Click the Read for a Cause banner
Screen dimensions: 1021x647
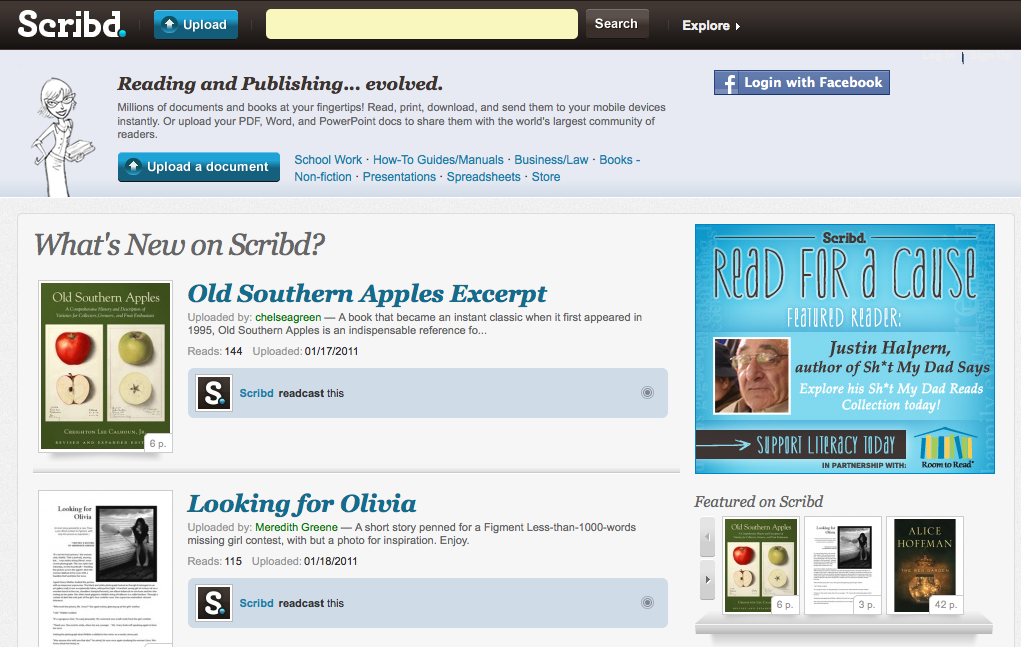[x=845, y=349]
